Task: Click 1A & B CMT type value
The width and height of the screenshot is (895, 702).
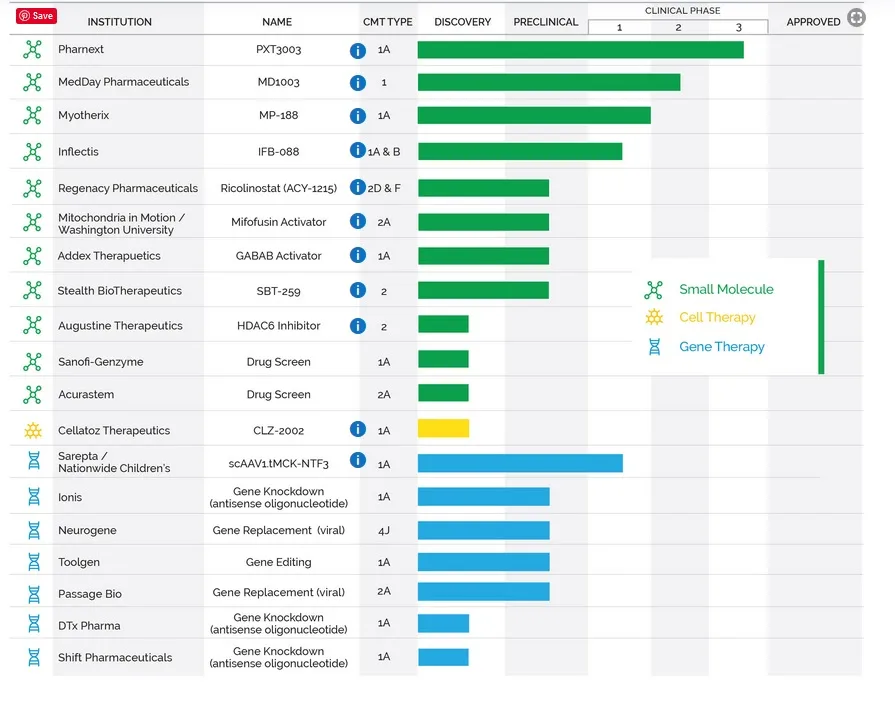Action: click(384, 152)
